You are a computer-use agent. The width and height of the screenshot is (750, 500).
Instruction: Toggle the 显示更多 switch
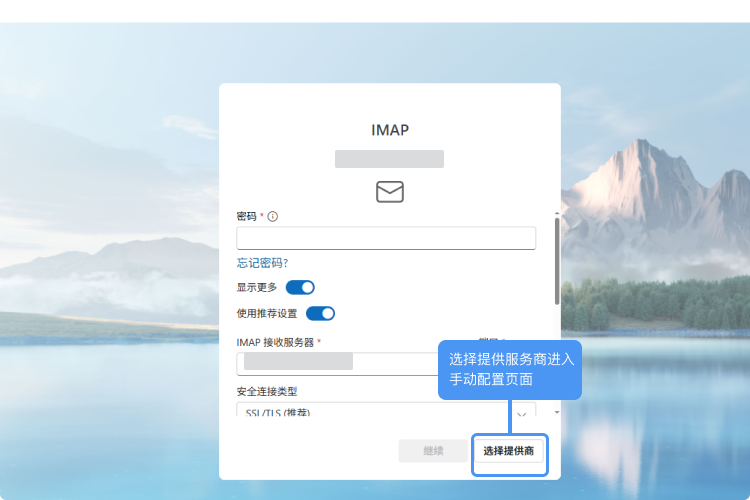(x=300, y=287)
